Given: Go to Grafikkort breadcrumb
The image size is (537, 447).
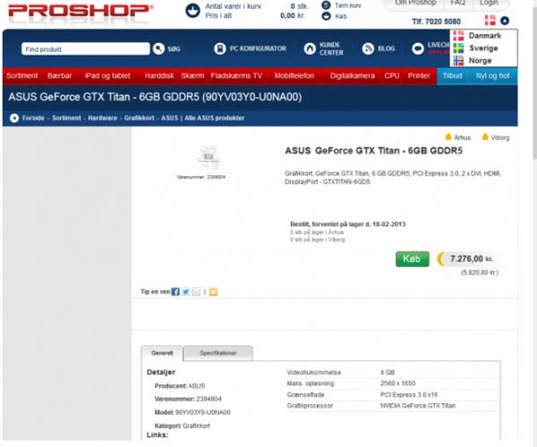Looking at the screenshot, I should pyautogui.click(x=139, y=118).
